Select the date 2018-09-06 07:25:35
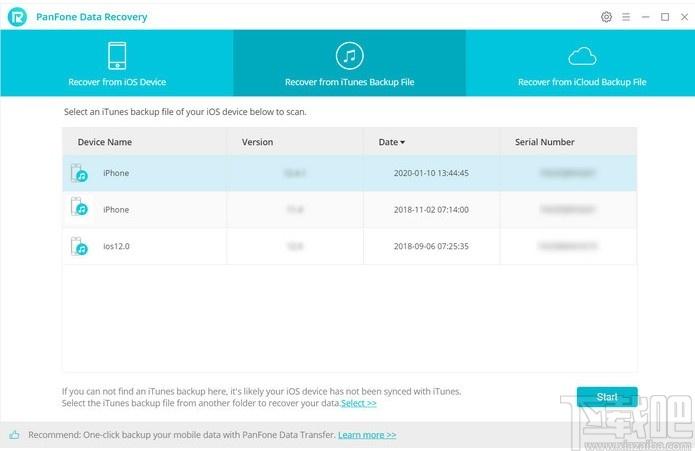 (x=431, y=246)
